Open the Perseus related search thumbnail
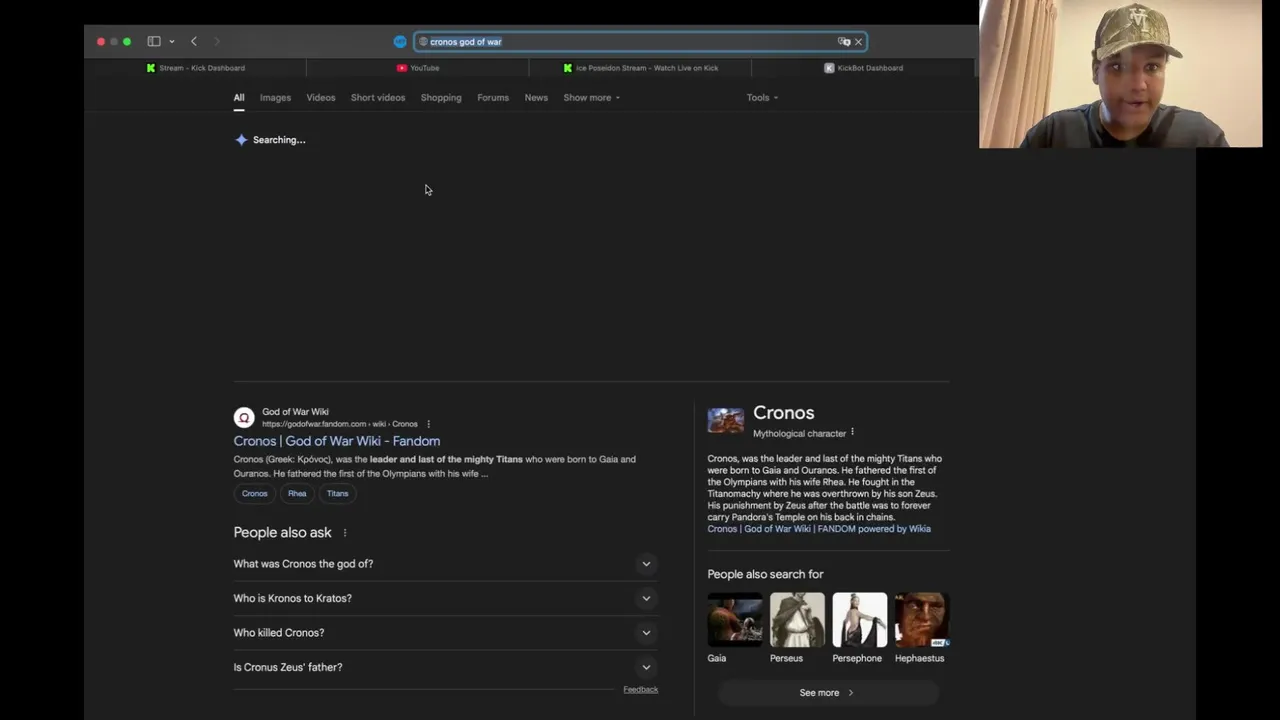This screenshot has height=720, width=1280. (797, 620)
